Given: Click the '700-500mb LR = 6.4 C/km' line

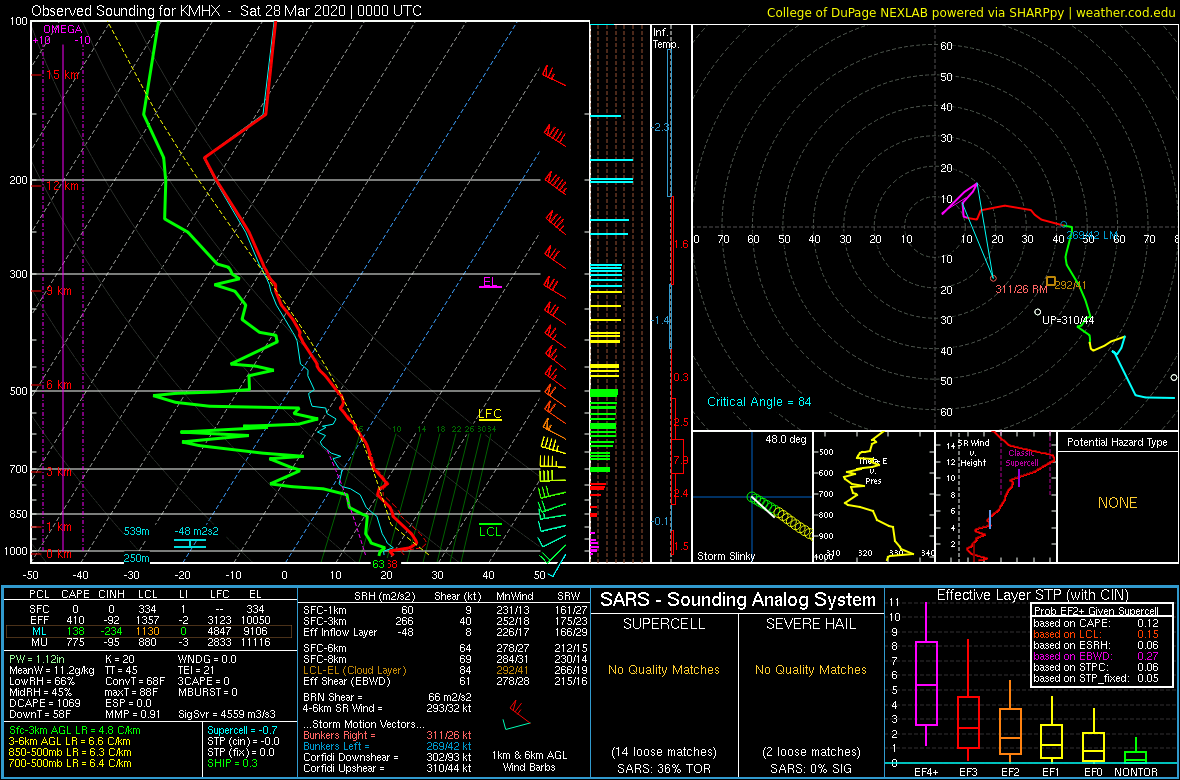Looking at the screenshot, I should coord(71,765).
